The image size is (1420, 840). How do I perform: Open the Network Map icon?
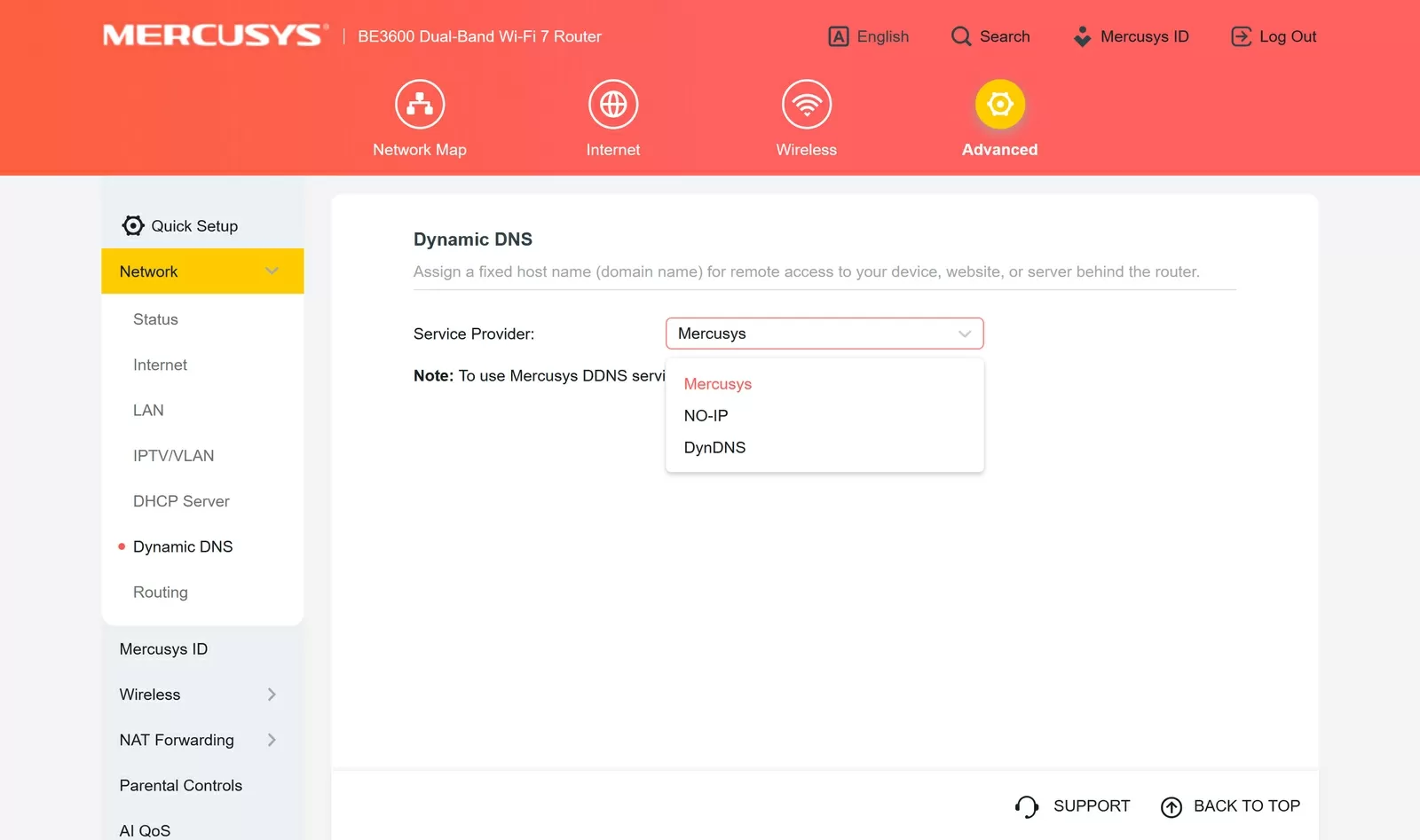click(420, 105)
